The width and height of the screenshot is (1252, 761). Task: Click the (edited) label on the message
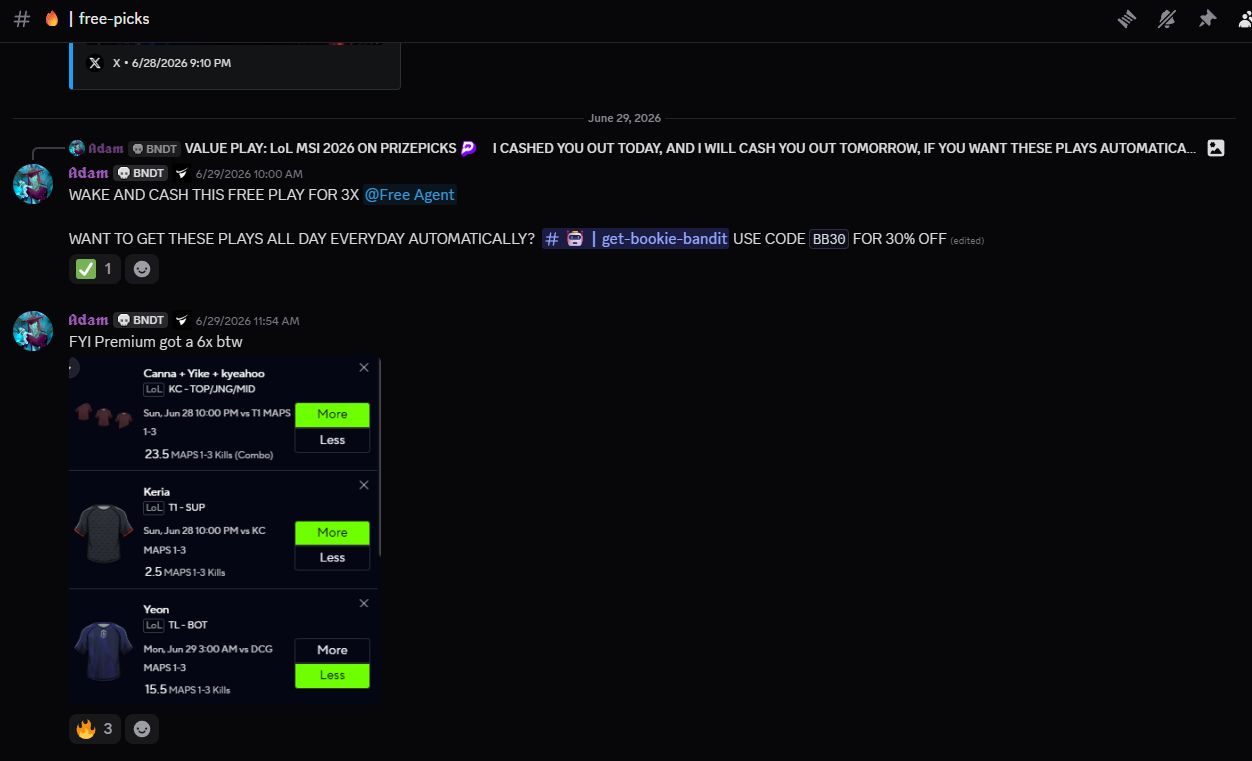click(x=967, y=241)
